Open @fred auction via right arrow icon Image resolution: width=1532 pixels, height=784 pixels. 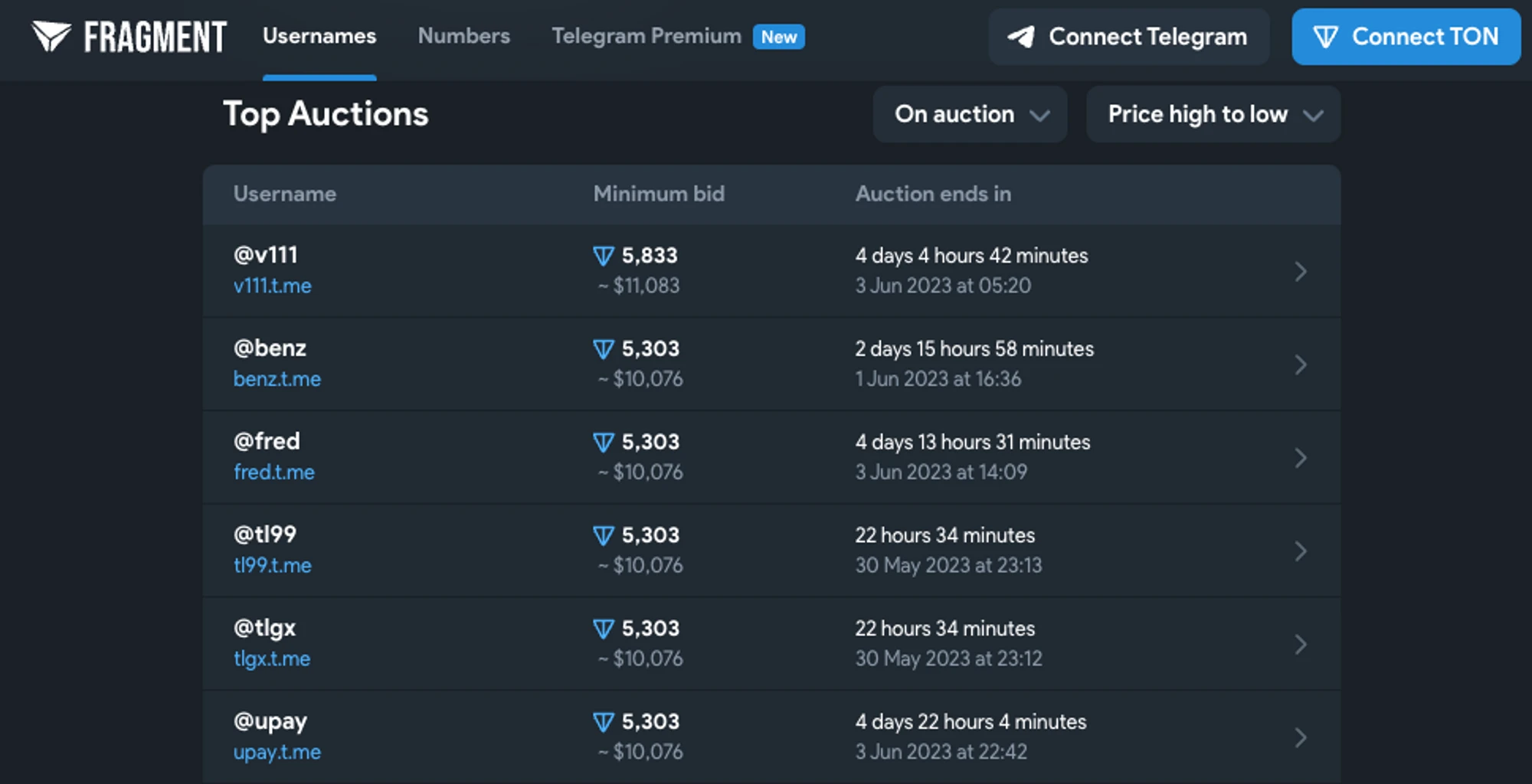point(1300,458)
